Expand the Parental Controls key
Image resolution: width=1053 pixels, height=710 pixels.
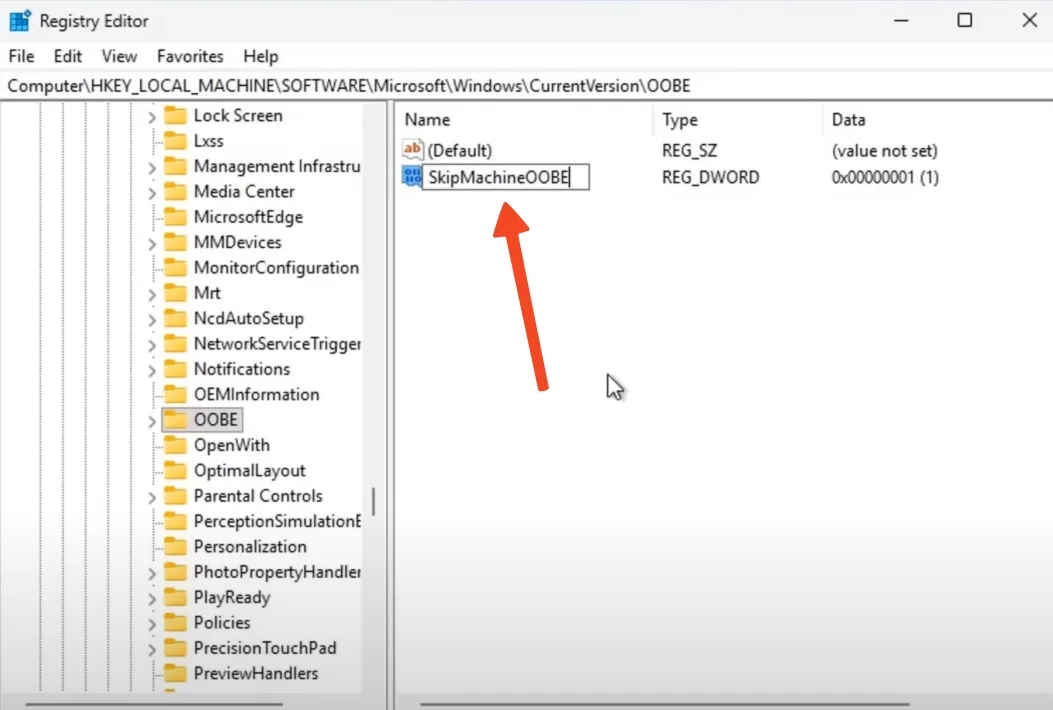152,497
